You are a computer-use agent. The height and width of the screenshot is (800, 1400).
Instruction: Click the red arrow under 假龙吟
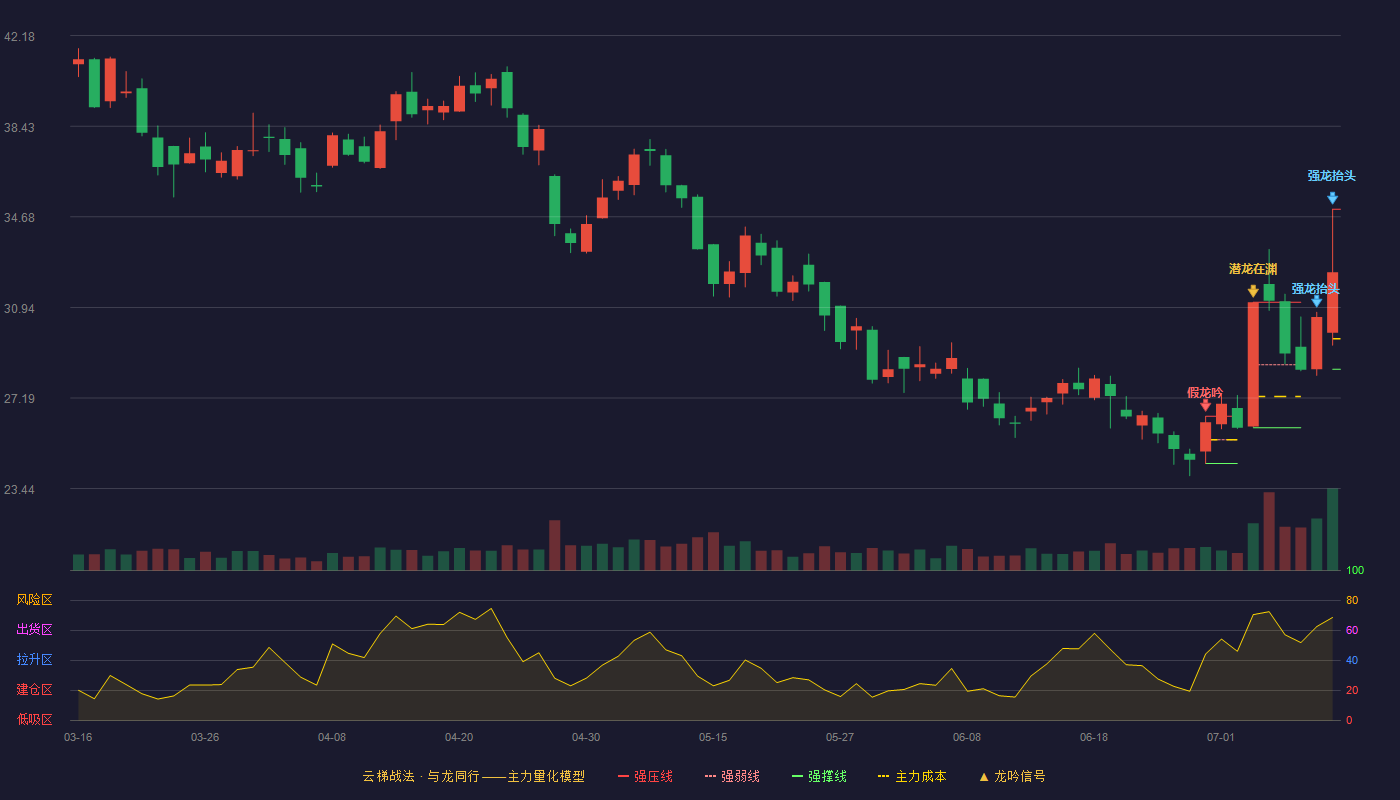tap(1205, 405)
